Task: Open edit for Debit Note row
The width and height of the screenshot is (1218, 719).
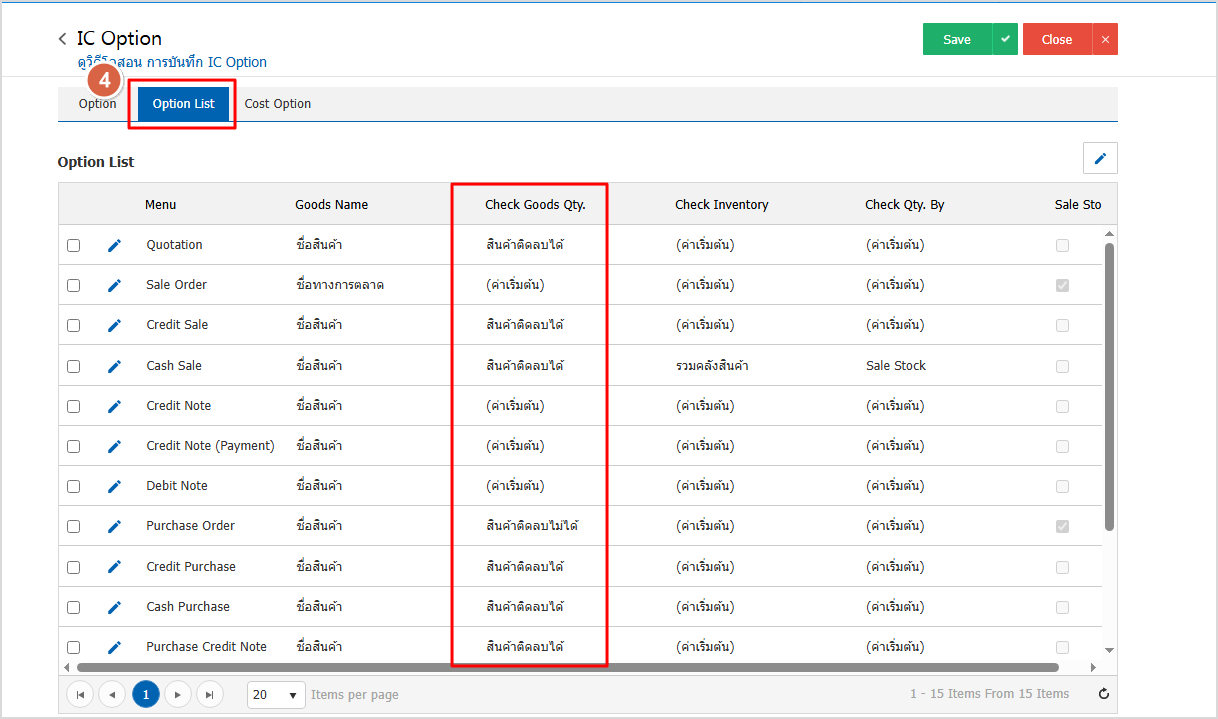Action: tap(114, 486)
